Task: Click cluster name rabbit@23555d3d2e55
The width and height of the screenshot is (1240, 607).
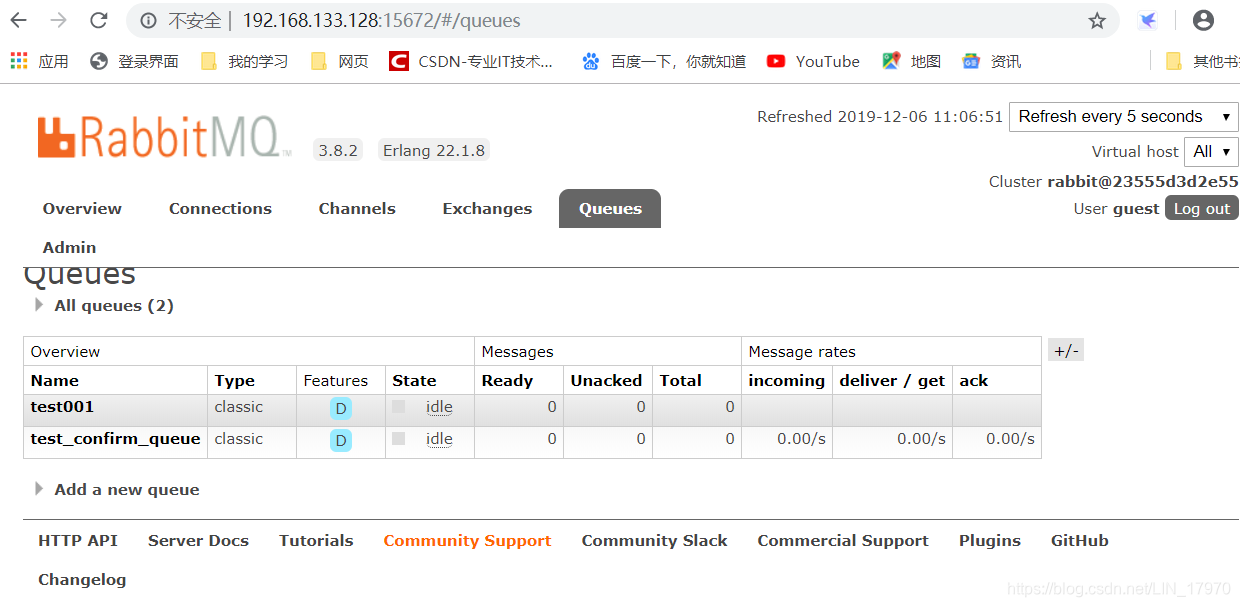Action: tap(1143, 182)
